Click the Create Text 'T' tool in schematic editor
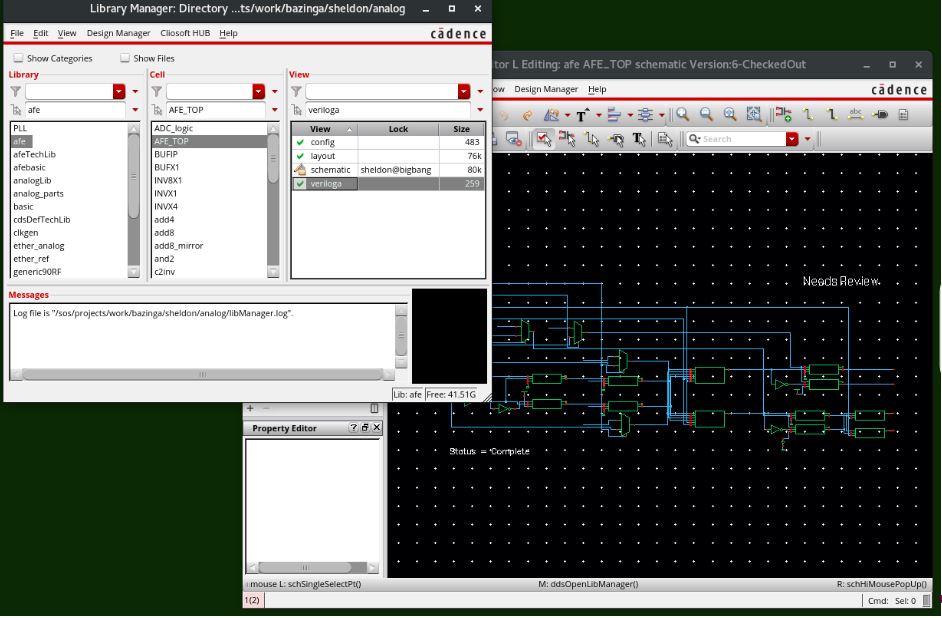Image resolution: width=942 pixels, height=618 pixels. 582,115
